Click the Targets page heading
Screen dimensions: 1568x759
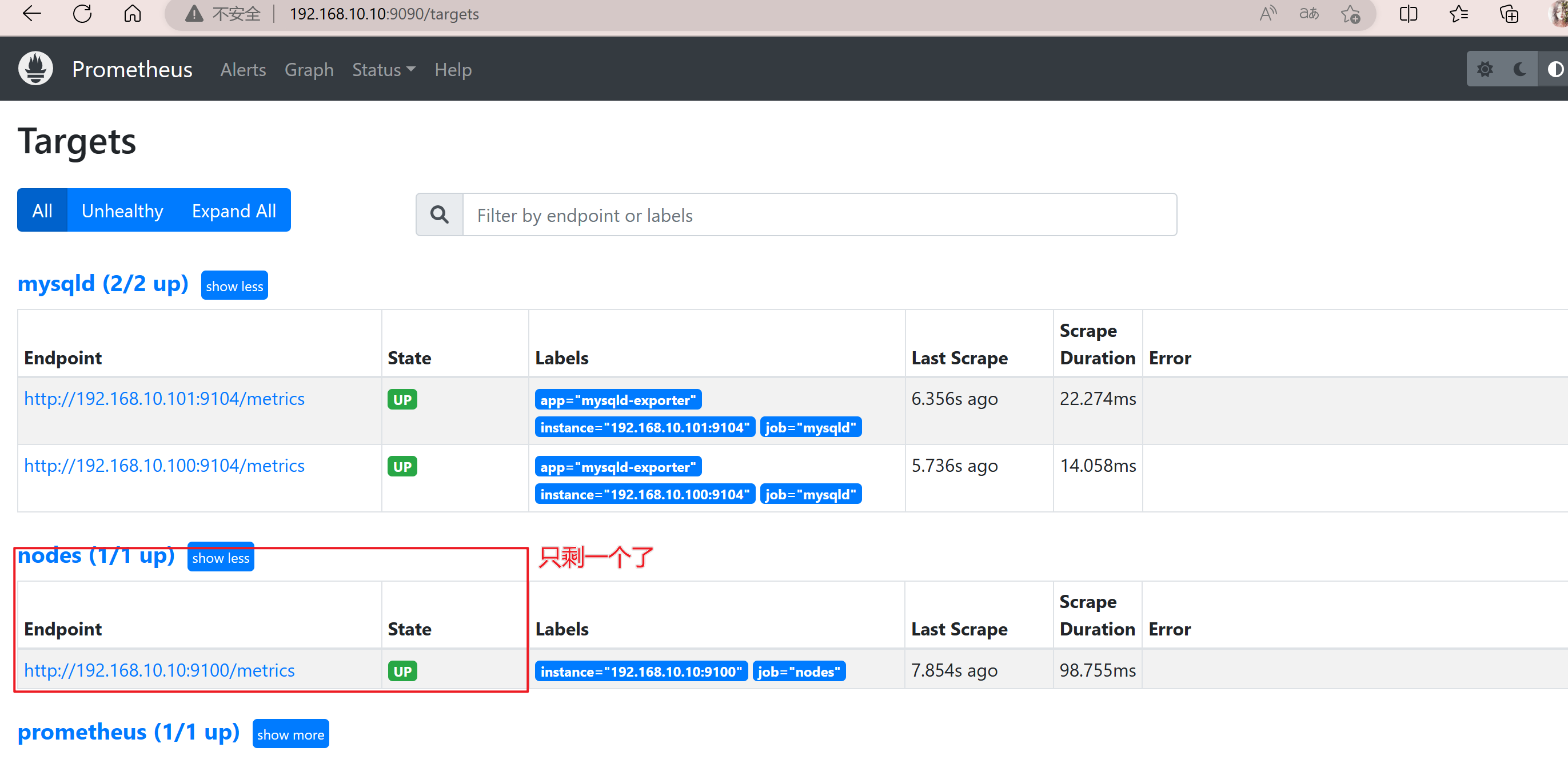(x=77, y=141)
